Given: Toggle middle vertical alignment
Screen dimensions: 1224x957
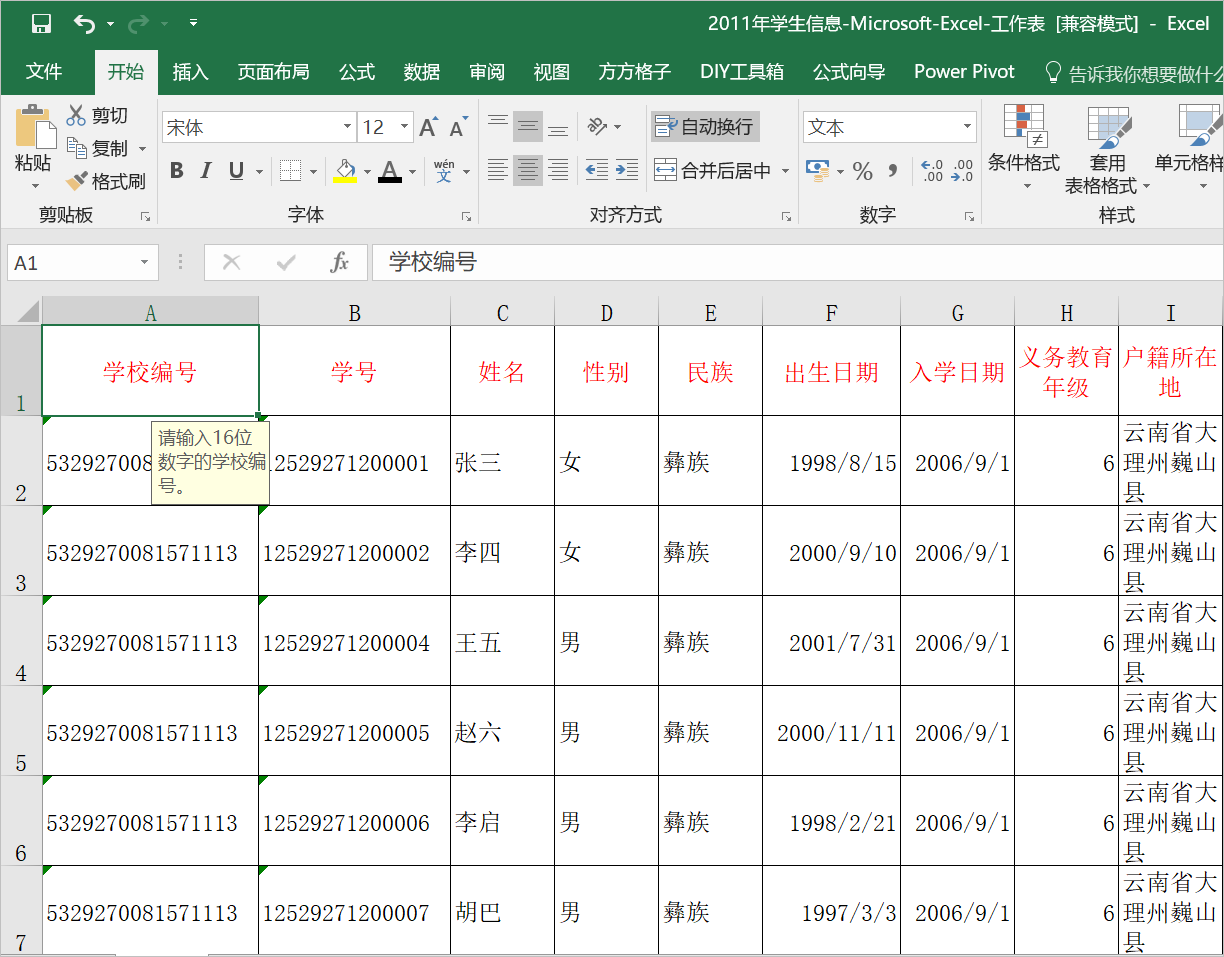Looking at the screenshot, I should 528,126.
